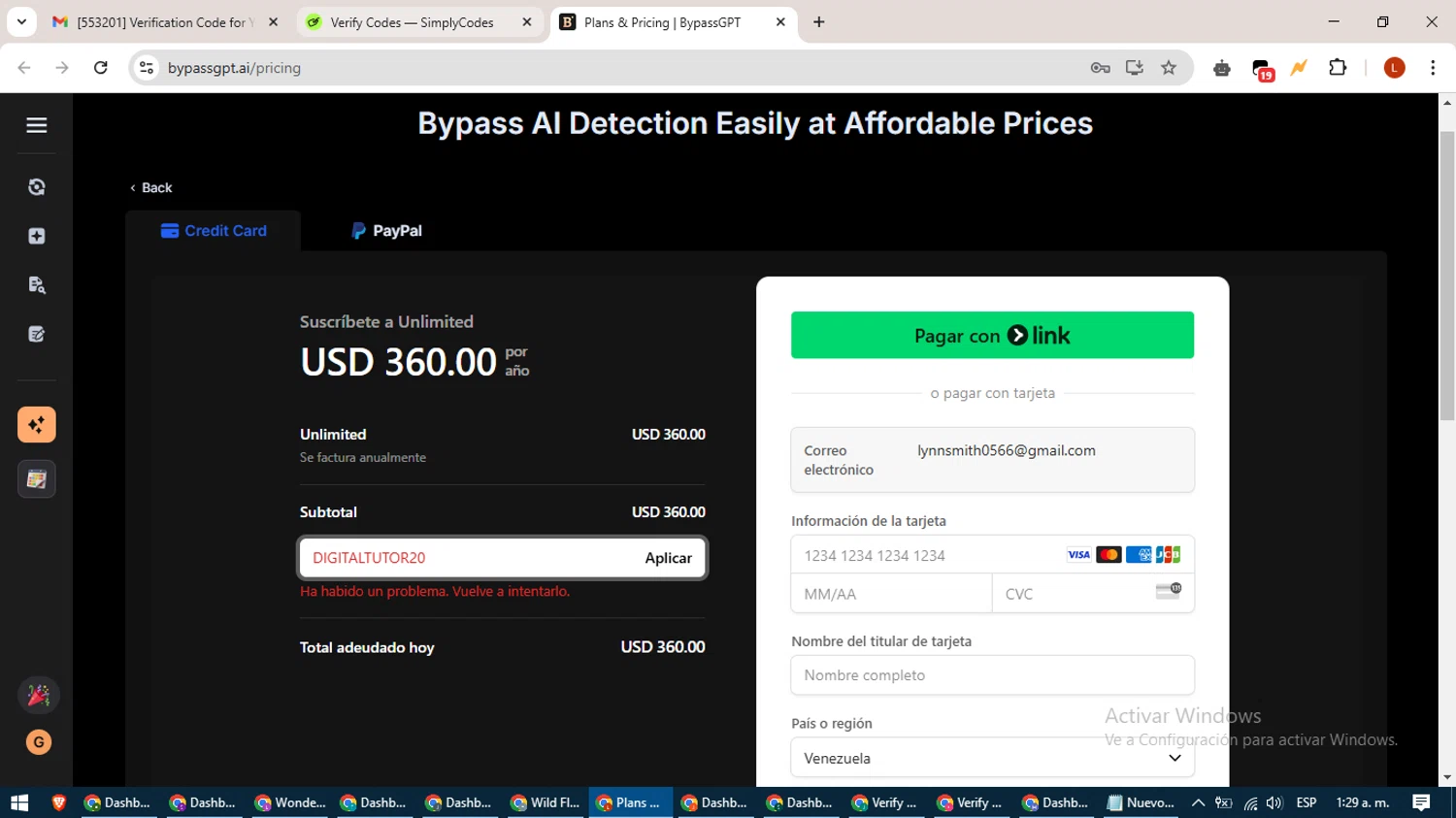
Task: Click the CVC card hint icon
Action: [x=1168, y=591]
